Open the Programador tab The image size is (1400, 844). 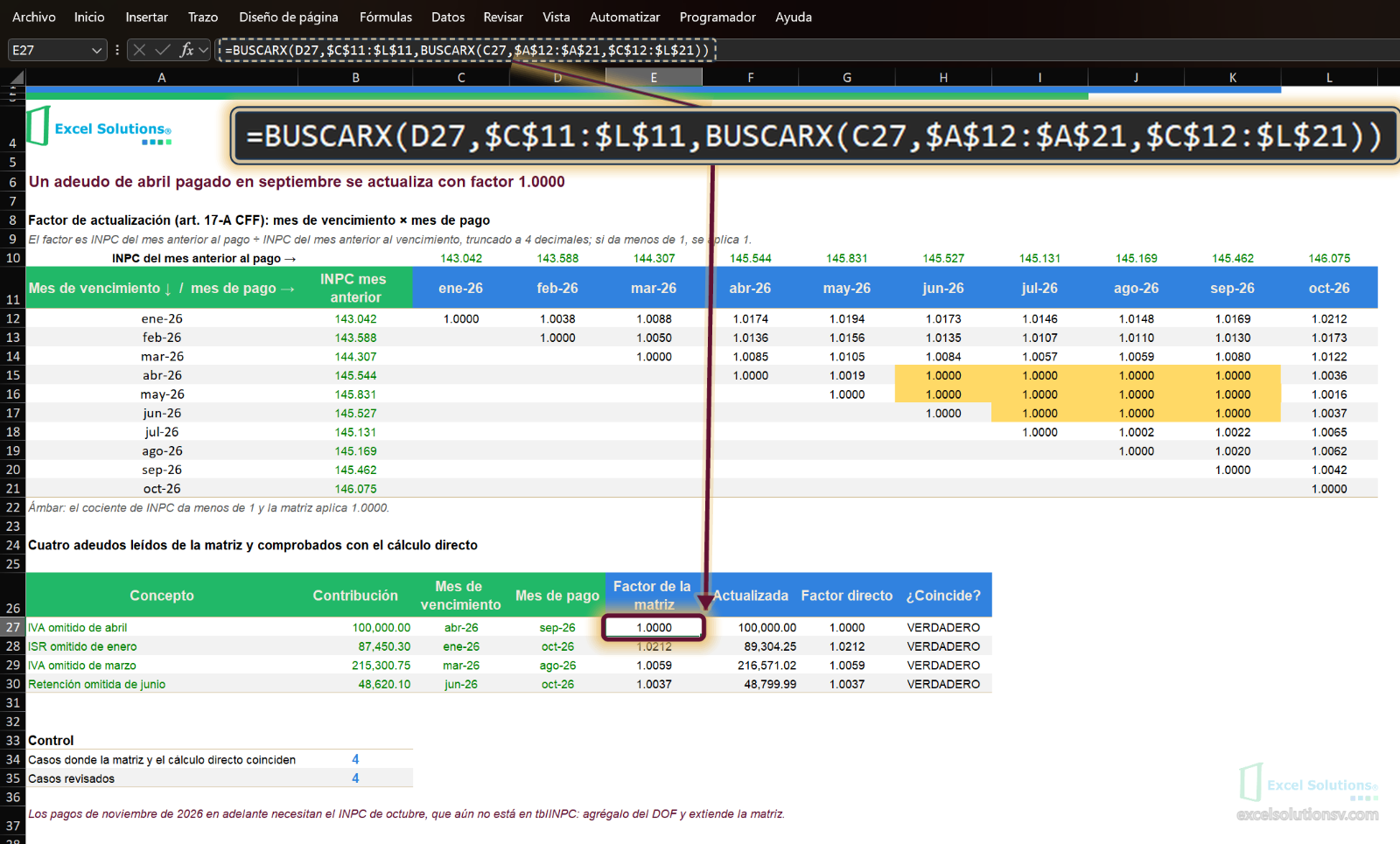coord(717,17)
